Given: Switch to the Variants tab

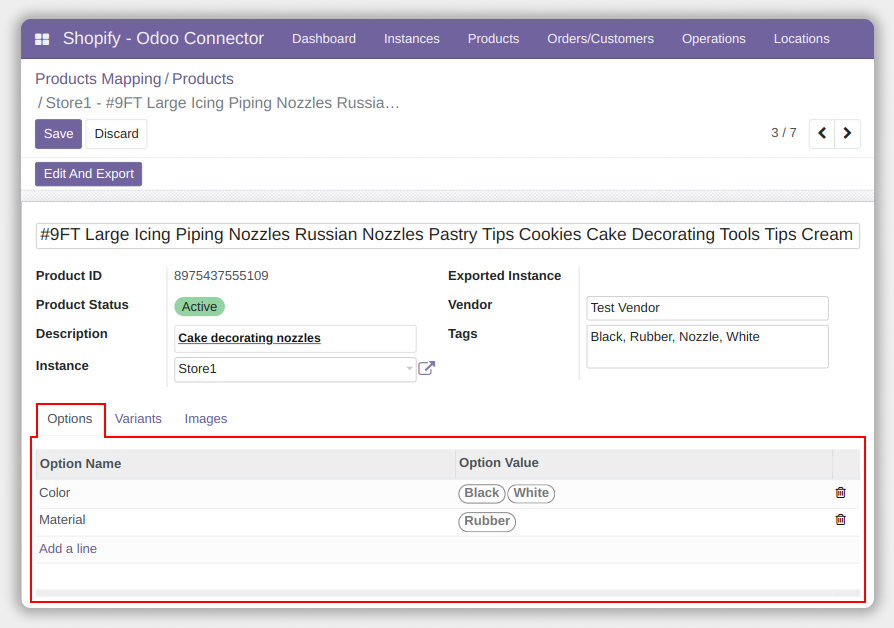Looking at the screenshot, I should 138,419.
